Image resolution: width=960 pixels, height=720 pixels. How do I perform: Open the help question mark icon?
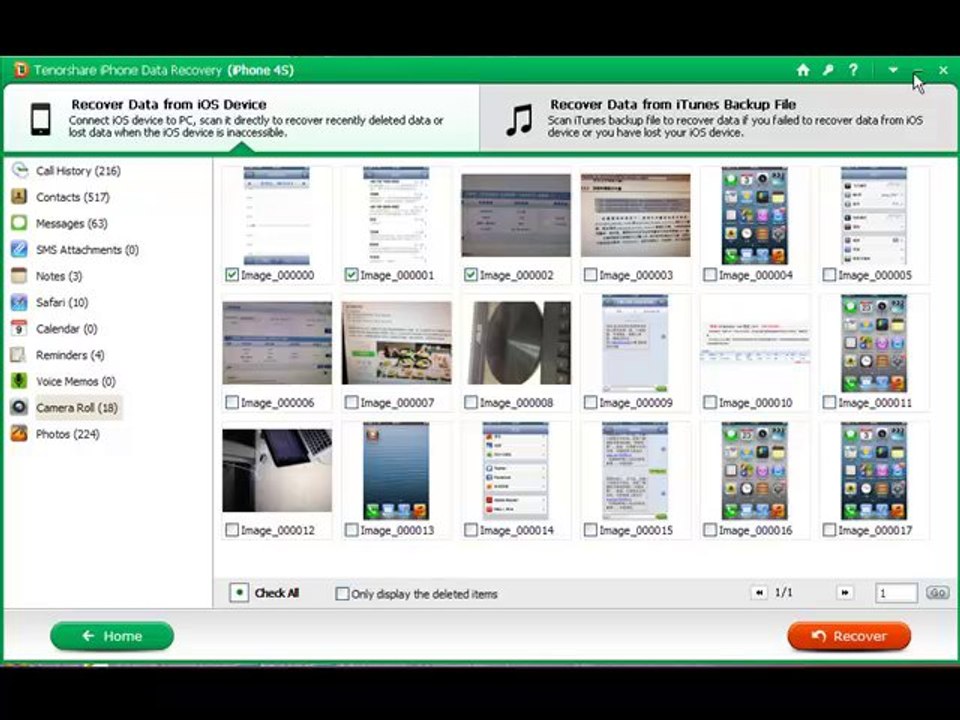pyautogui.click(x=853, y=70)
